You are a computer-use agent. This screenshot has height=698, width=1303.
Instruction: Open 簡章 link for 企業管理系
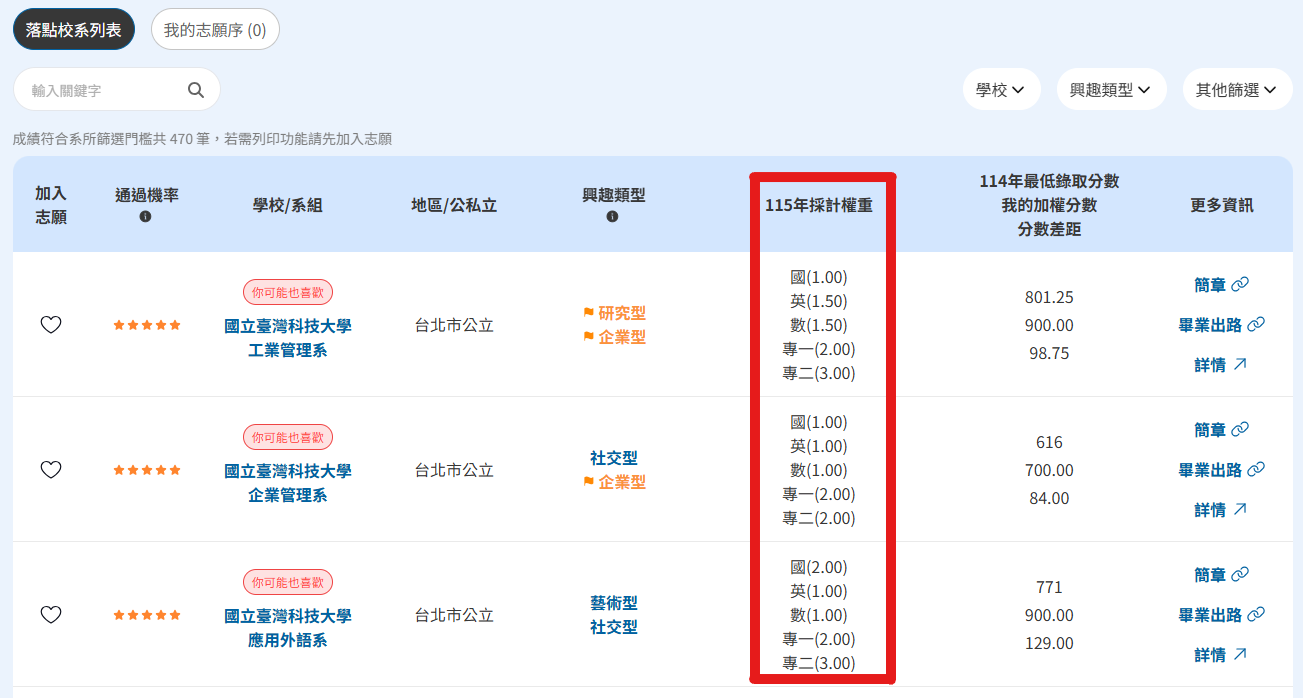(1221, 430)
